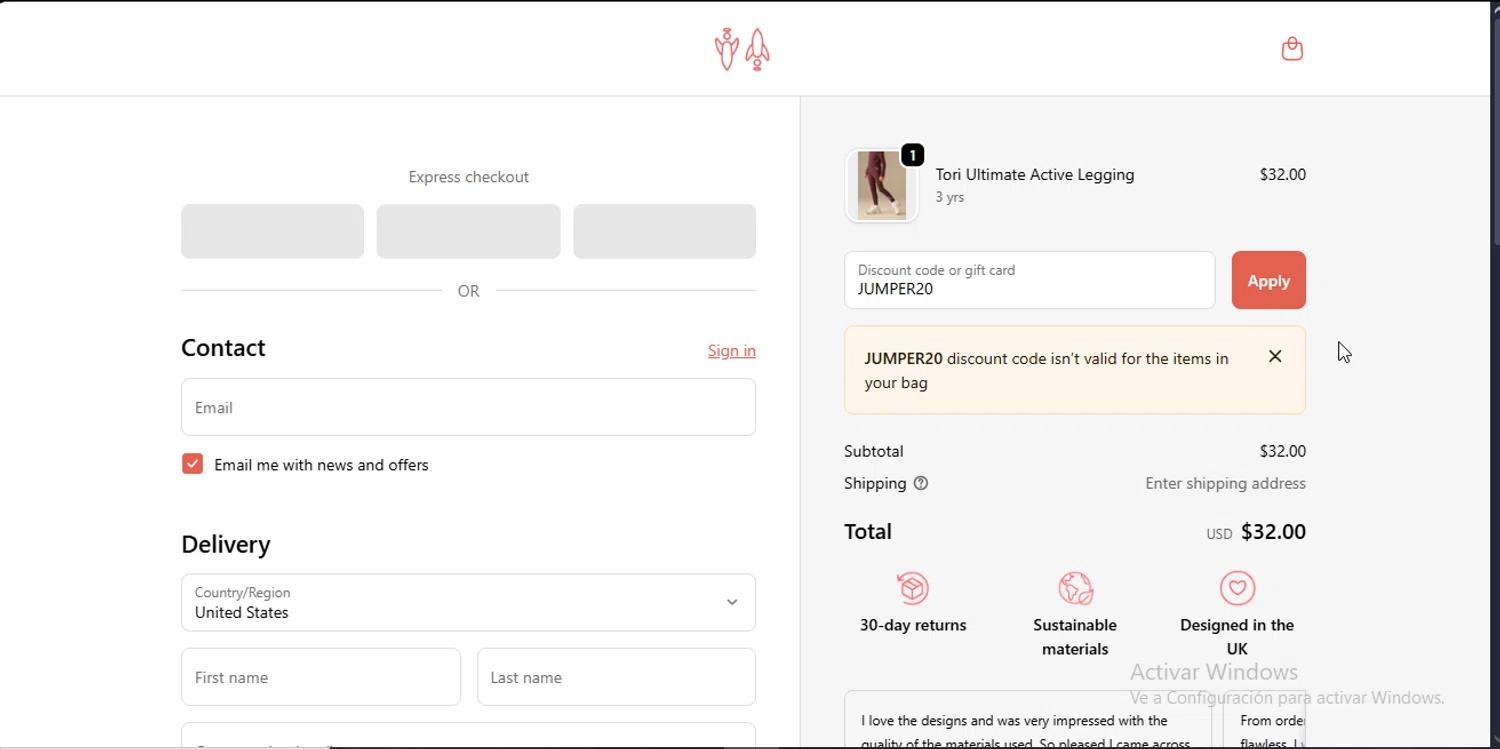Uncheck Email me with news and offers

coord(193,464)
